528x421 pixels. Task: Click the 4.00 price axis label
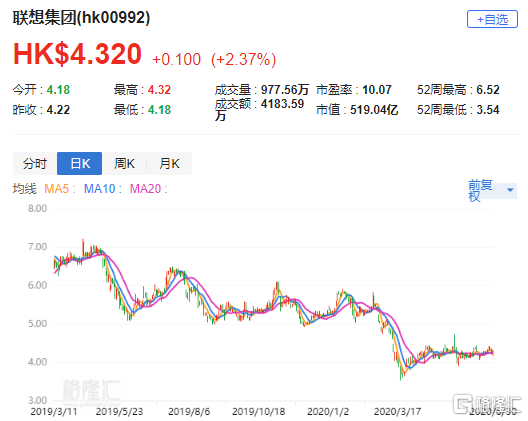[37, 362]
